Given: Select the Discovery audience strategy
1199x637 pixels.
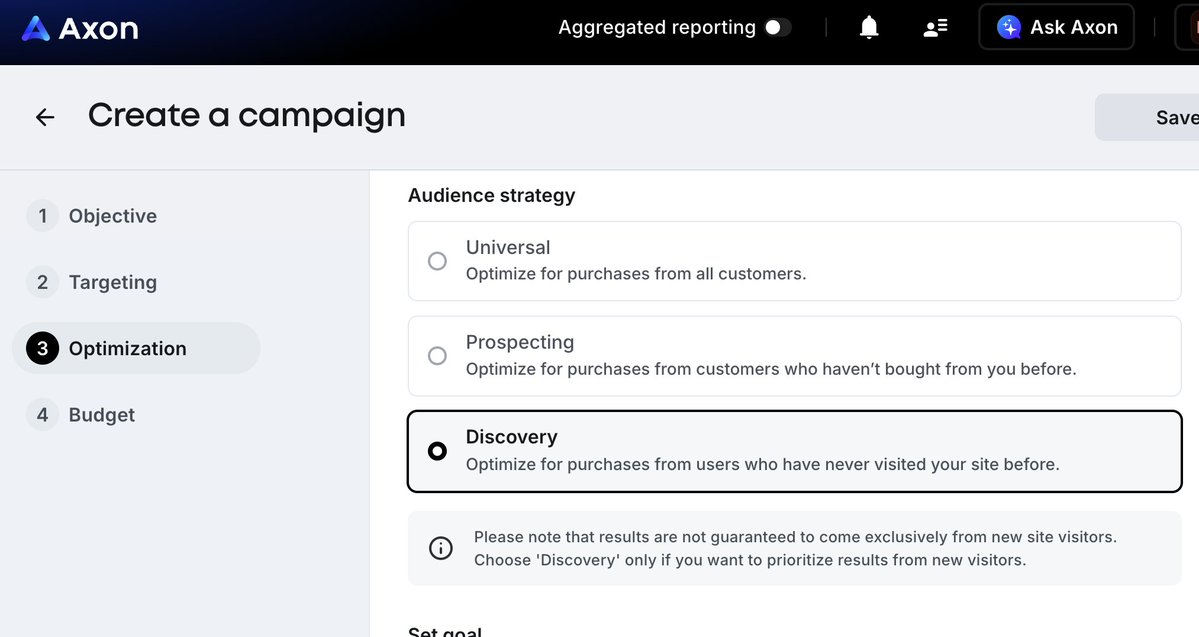Looking at the screenshot, I should (x=794, y=451).
